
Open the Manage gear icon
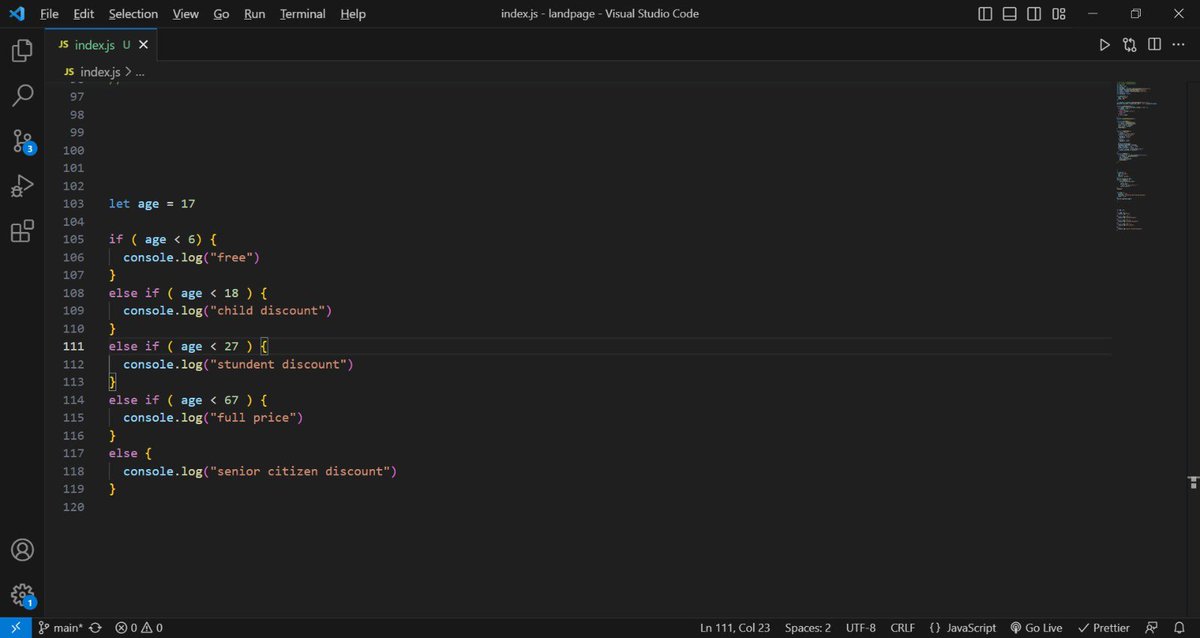coord(22,595)
